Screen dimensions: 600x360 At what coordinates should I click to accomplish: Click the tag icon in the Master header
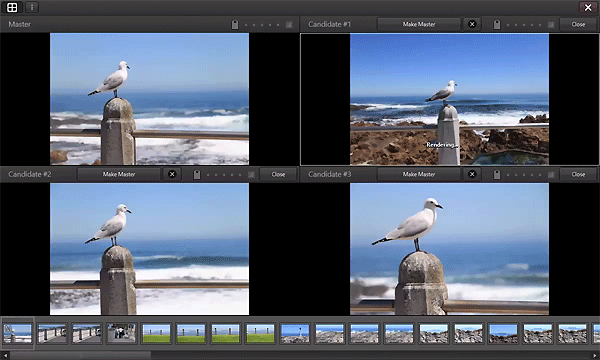(x=235, y=24)
